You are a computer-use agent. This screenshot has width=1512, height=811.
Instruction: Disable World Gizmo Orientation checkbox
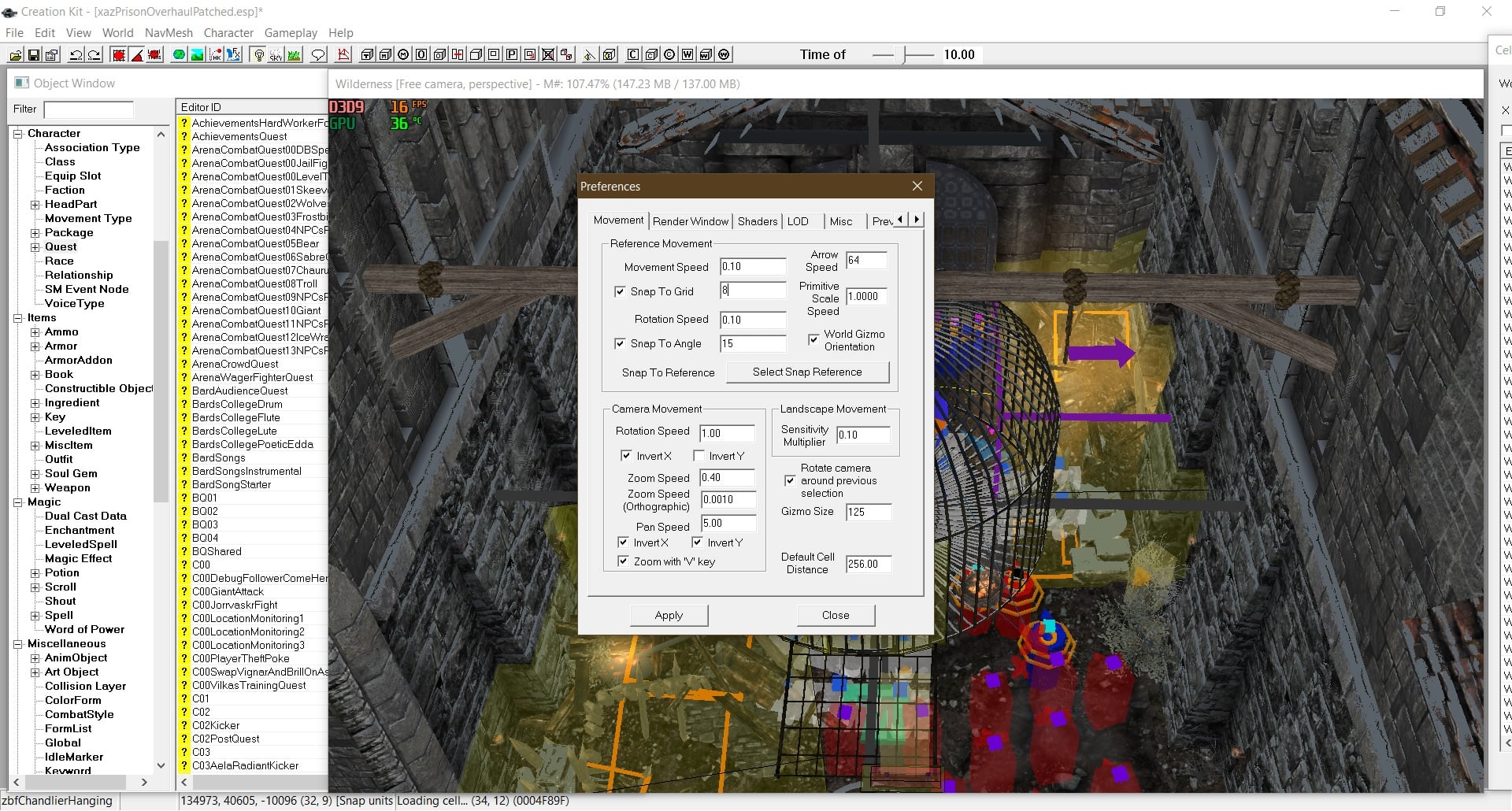(813, 340)
